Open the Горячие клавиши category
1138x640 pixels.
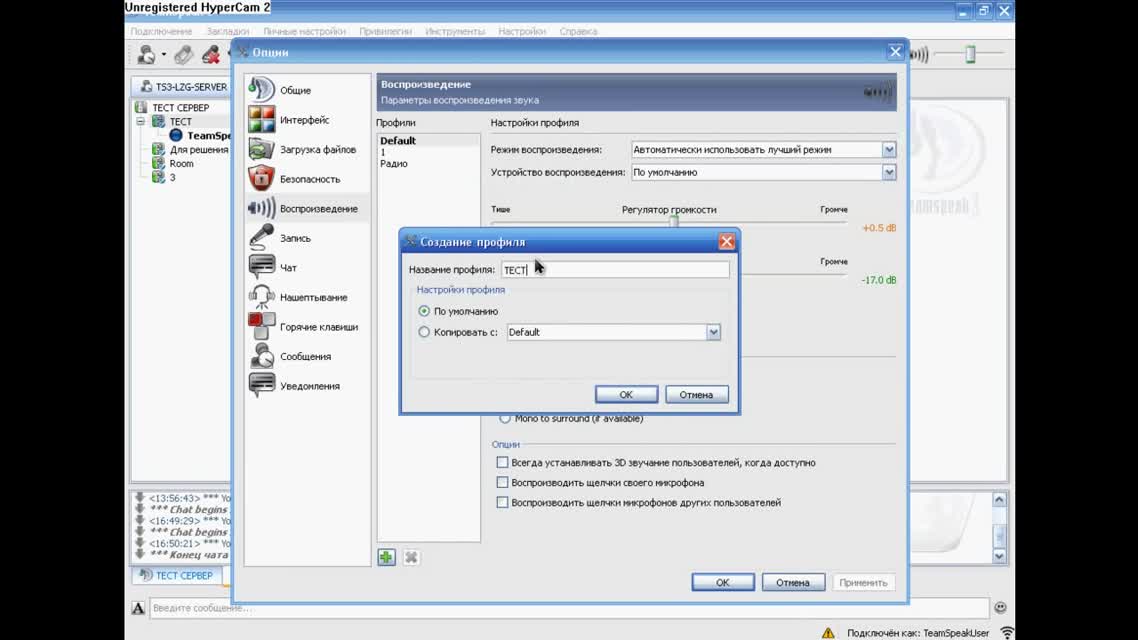pyautogui.click(x=307, y=327)
